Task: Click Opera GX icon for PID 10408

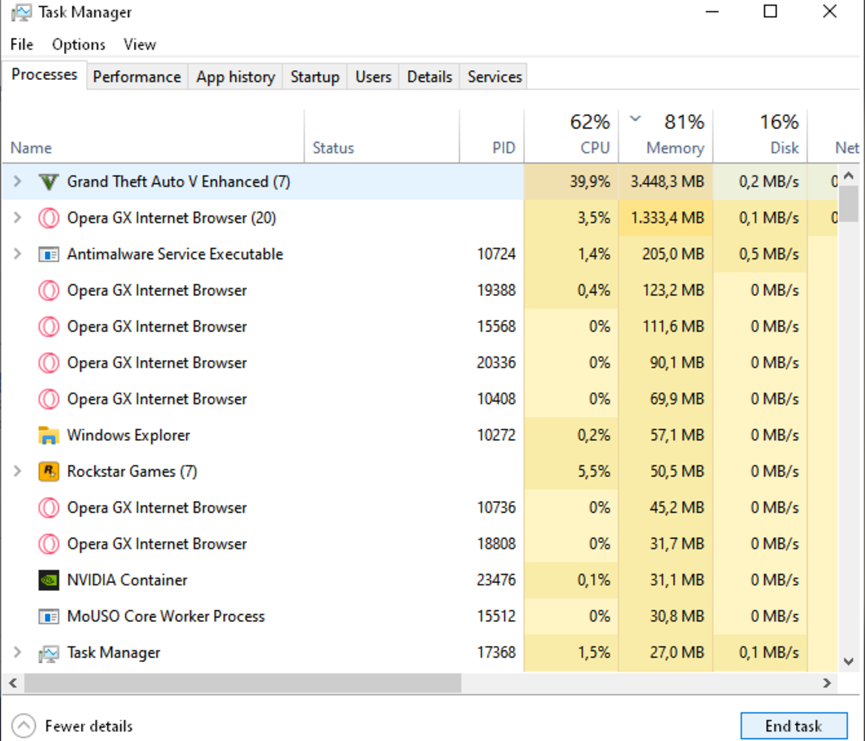Action: (49, 399)
